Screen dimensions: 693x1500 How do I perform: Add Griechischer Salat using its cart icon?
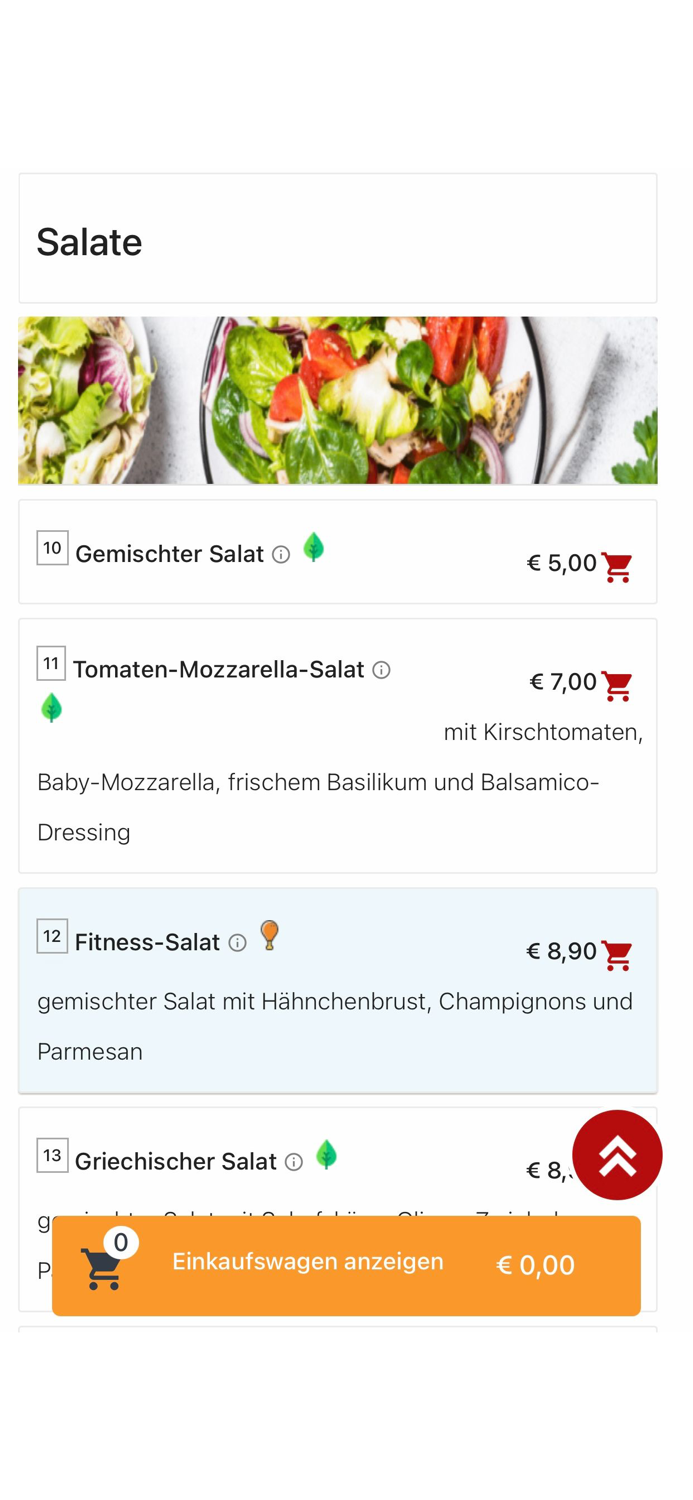pyautogui.click(x=617, y=1170)
